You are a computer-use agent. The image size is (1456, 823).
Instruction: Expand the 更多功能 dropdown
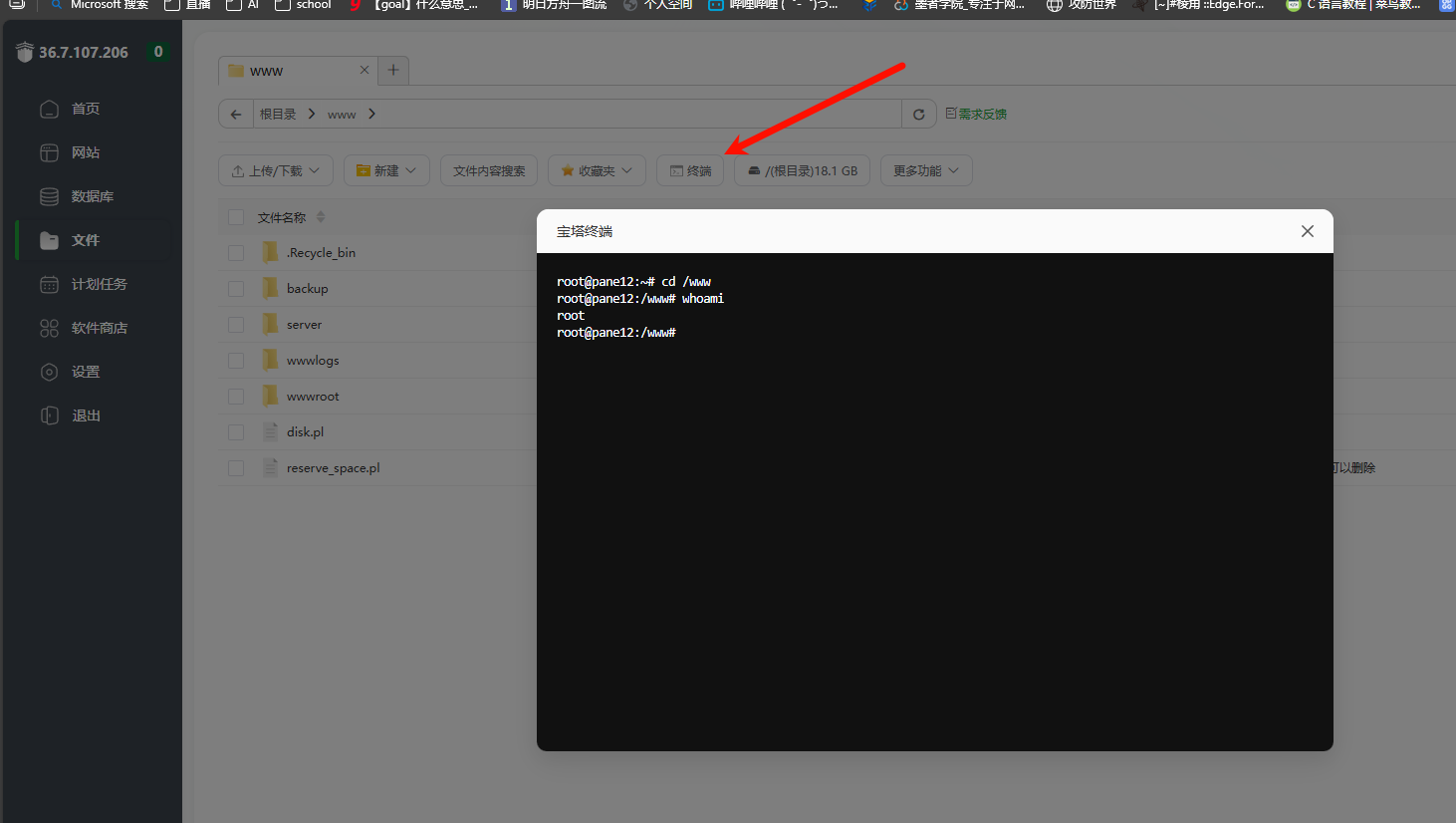pyautogui.click(x=925, y=170)
